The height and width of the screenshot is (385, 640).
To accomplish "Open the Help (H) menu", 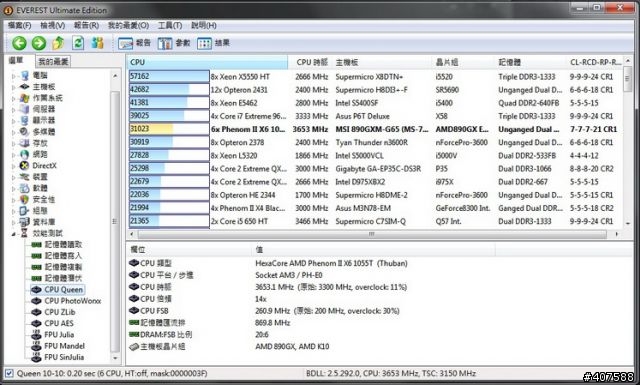I will [204, 25].
